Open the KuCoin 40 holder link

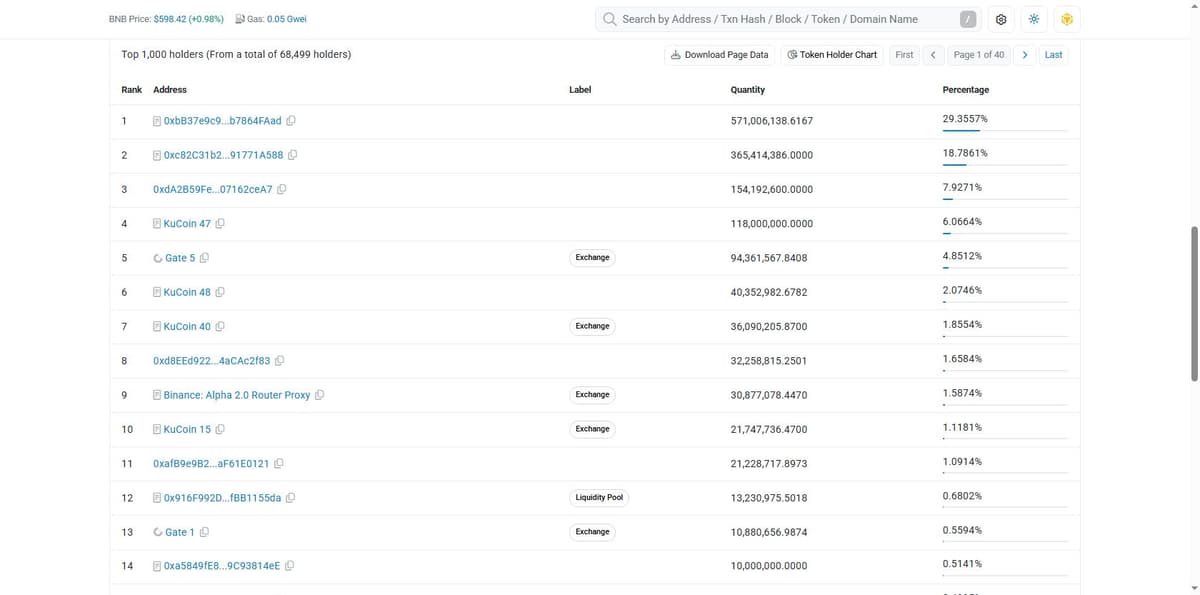tap(187, 327)
